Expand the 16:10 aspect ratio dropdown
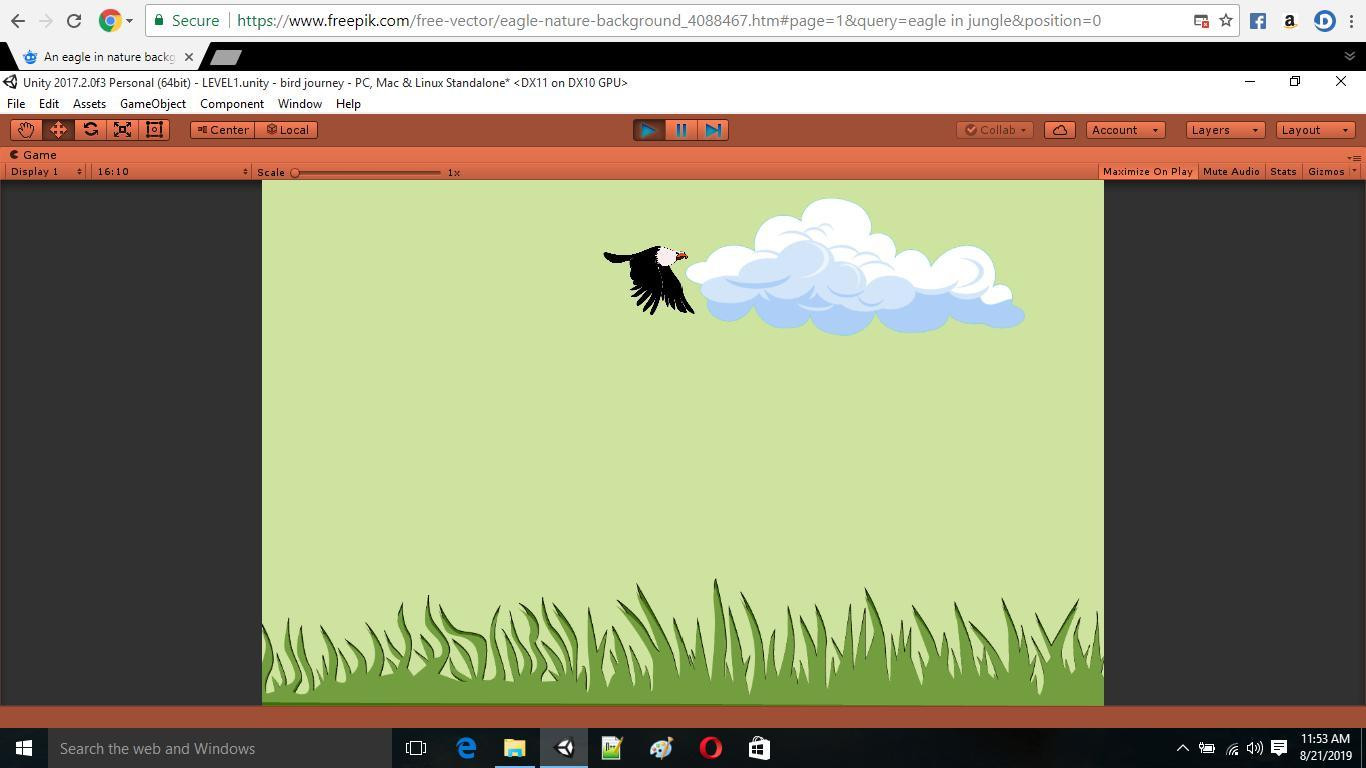 click(171, 172)
